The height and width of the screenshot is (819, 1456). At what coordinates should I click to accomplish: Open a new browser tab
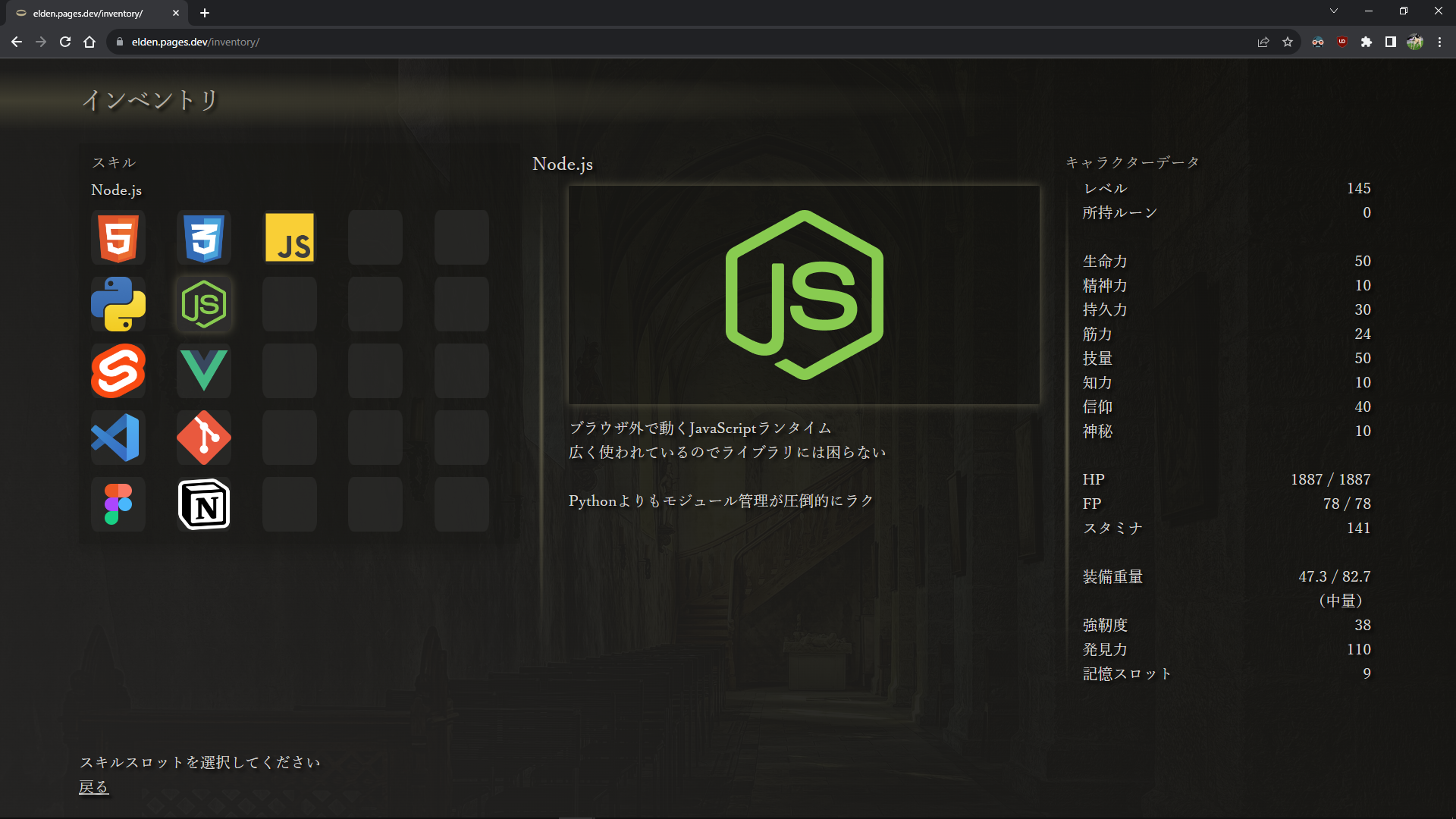pyautogui.click(x=205, y=13)
